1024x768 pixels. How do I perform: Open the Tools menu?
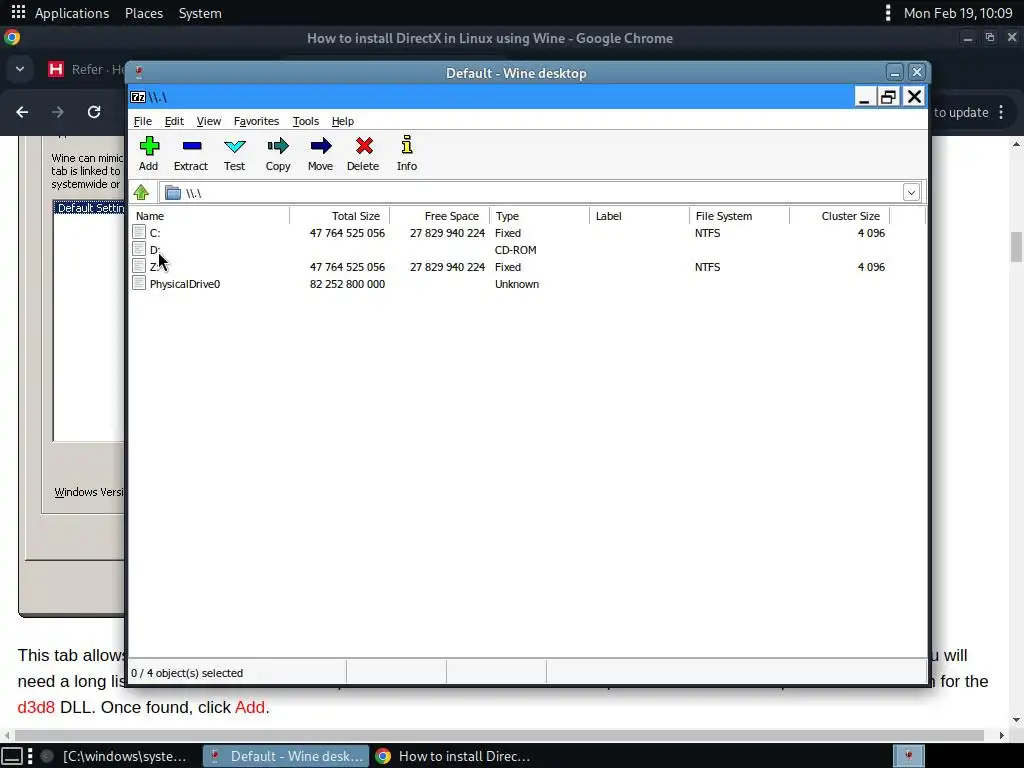click(x=306, y=121)
